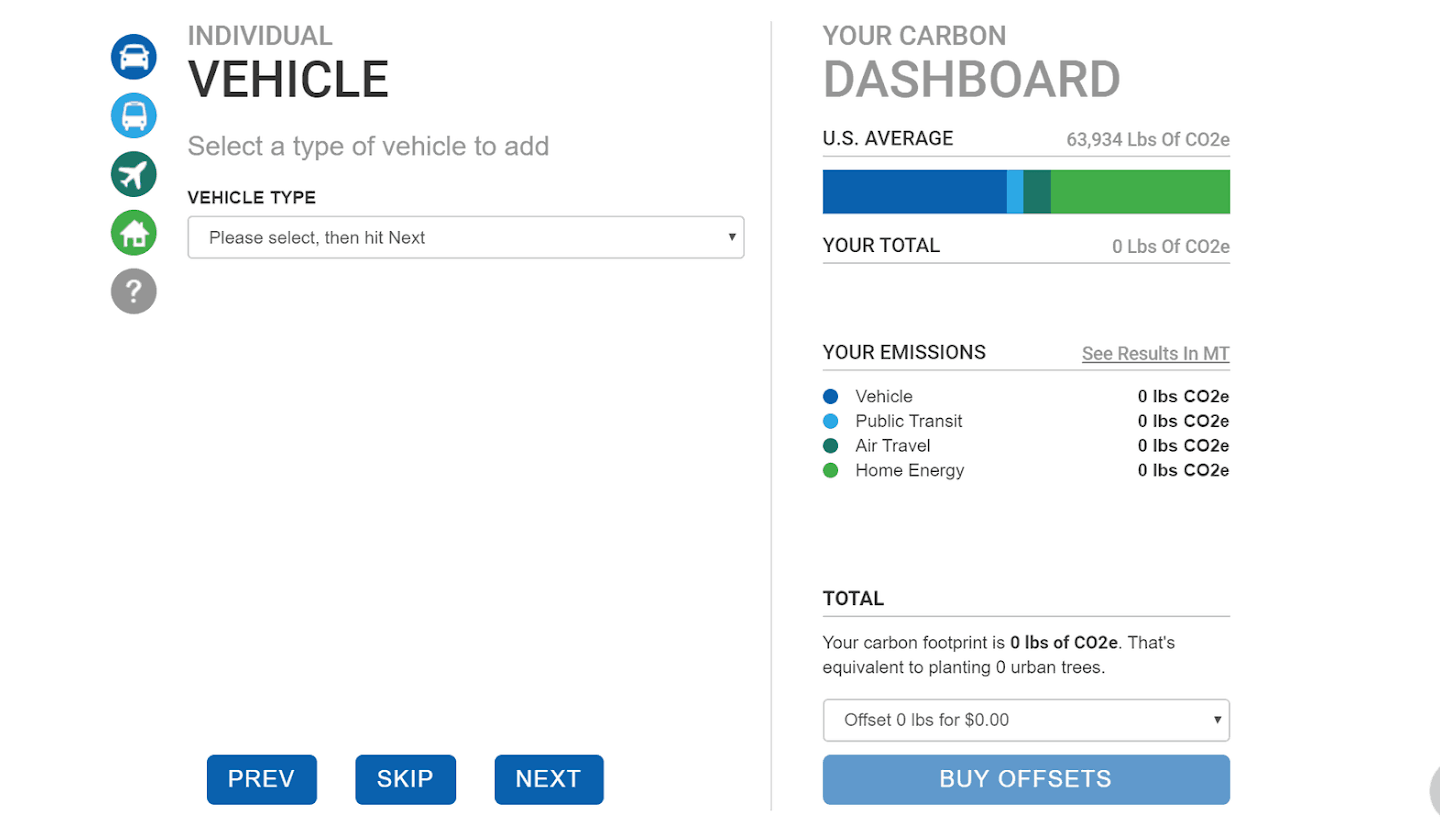This screenshot has height=823, width=1440.
Task: Click the Vehicle Type dropdown arrow
Action: [x=732, y=238]
